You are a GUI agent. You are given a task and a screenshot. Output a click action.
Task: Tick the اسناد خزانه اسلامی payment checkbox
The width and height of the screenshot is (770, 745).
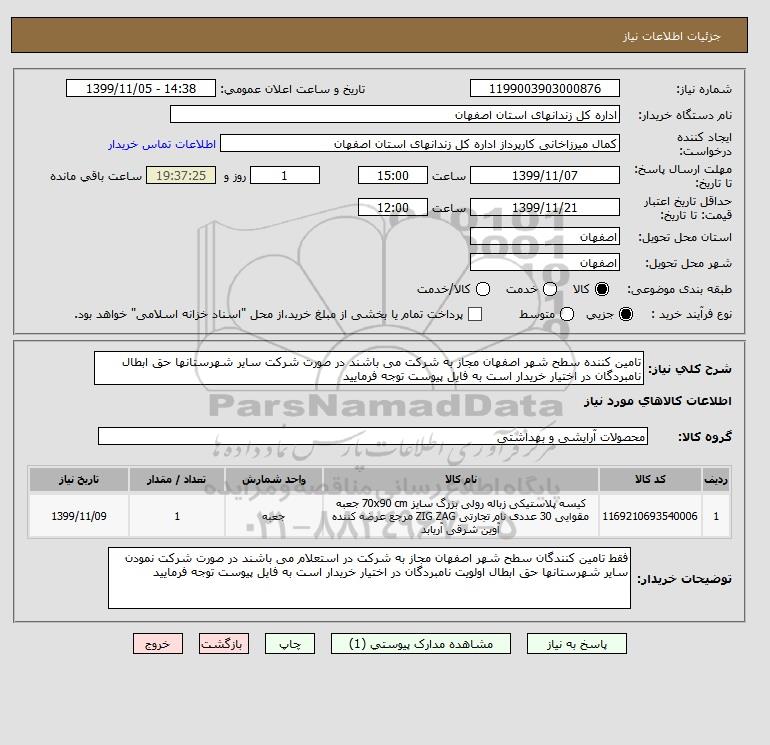coord(475,314)
